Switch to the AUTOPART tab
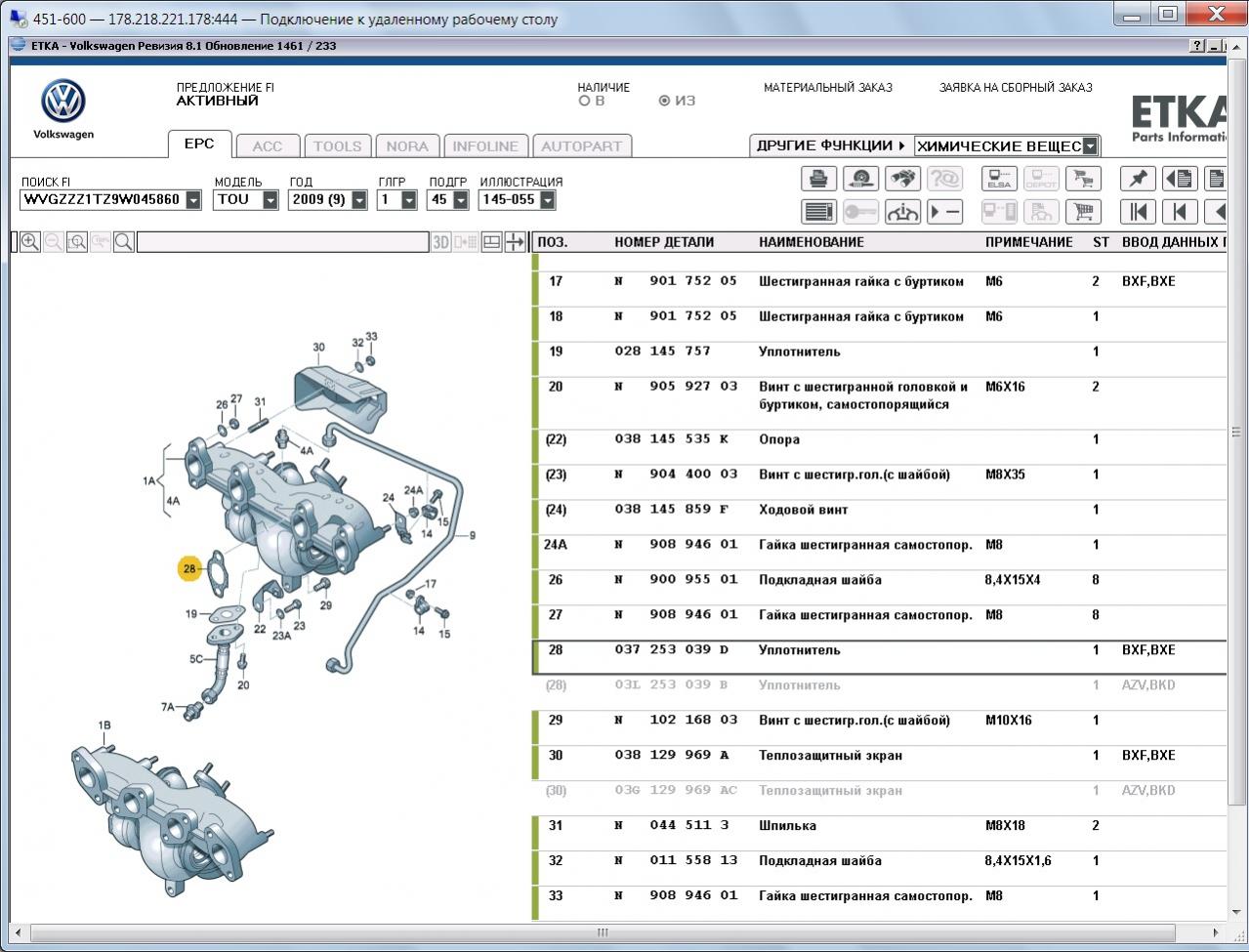The width and height of the screenshot is (1249, 952). click(x=582, y=146)
